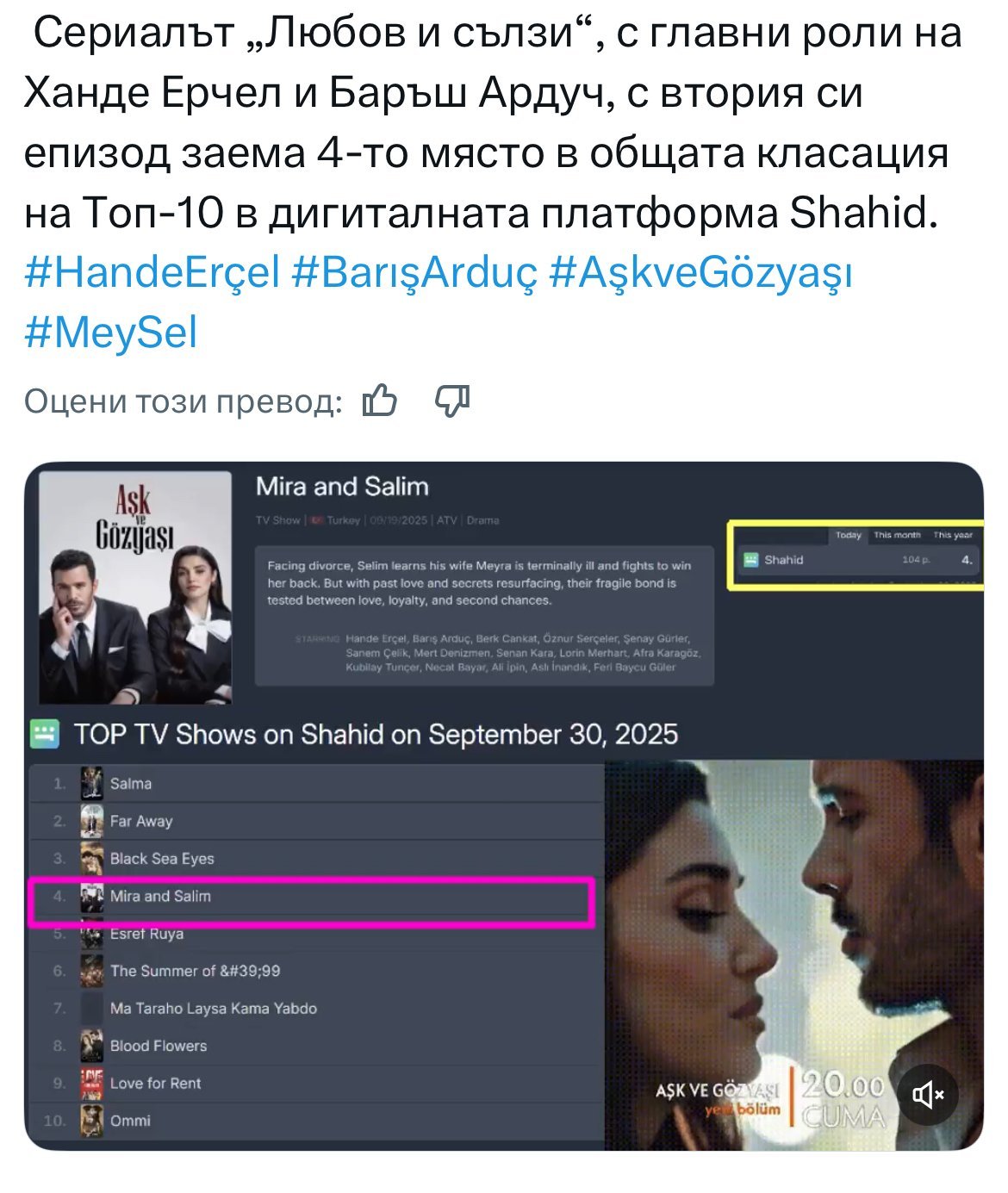Click the Love for Rent thumbnail icon
Screen dimensions: 1008x1193
[x=91, y=1084]
